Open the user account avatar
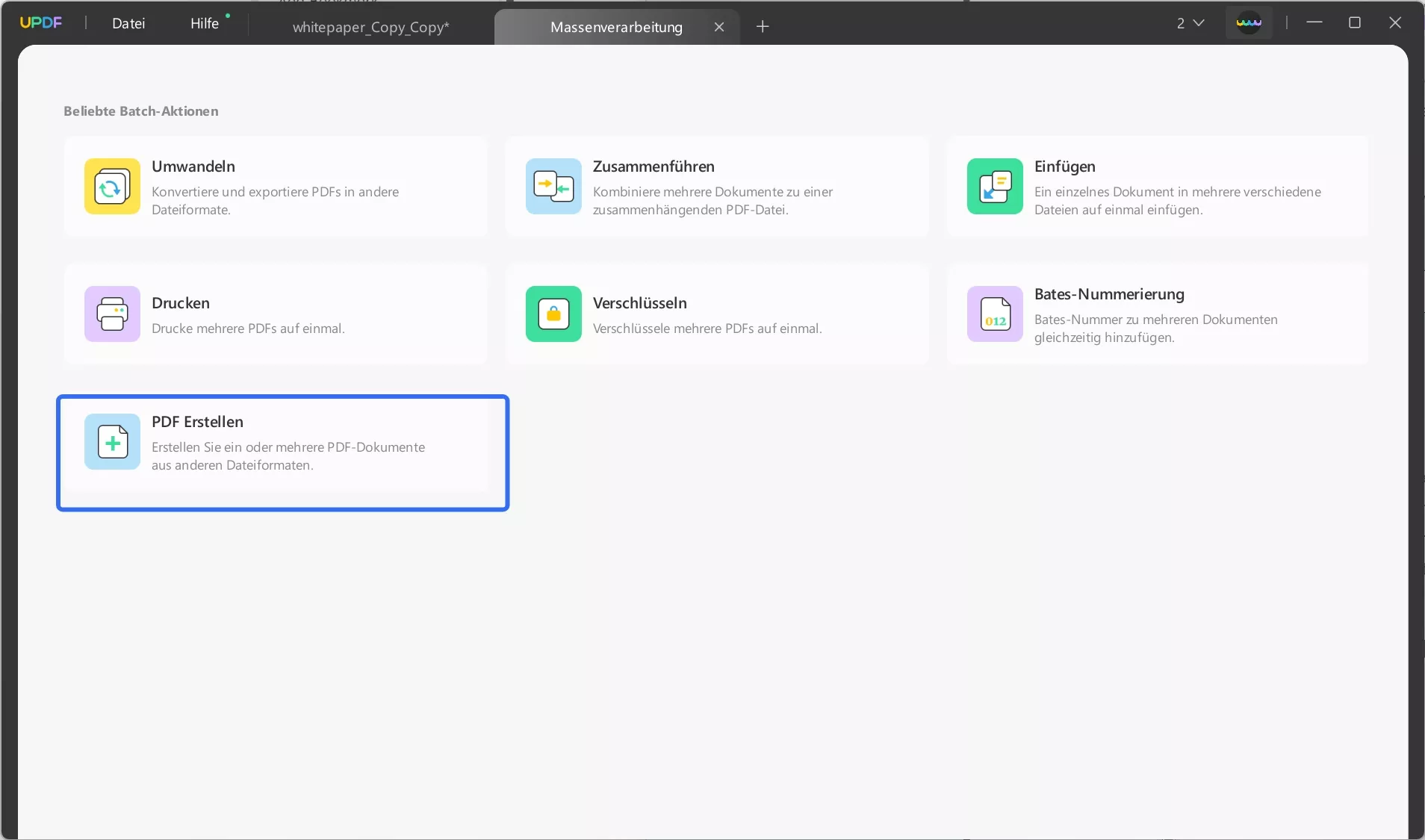Screen dimensions: 1425x840 [x=1249, y=22]
